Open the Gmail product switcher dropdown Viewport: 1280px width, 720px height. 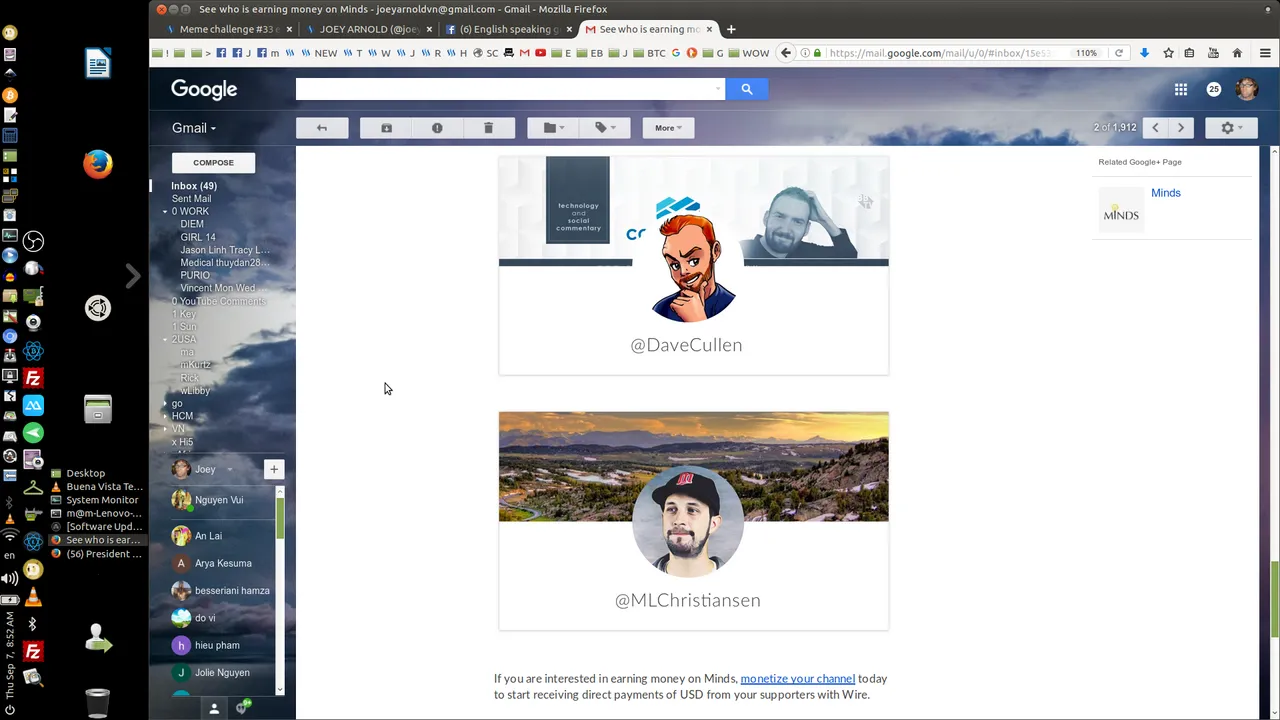click(194, 128)
